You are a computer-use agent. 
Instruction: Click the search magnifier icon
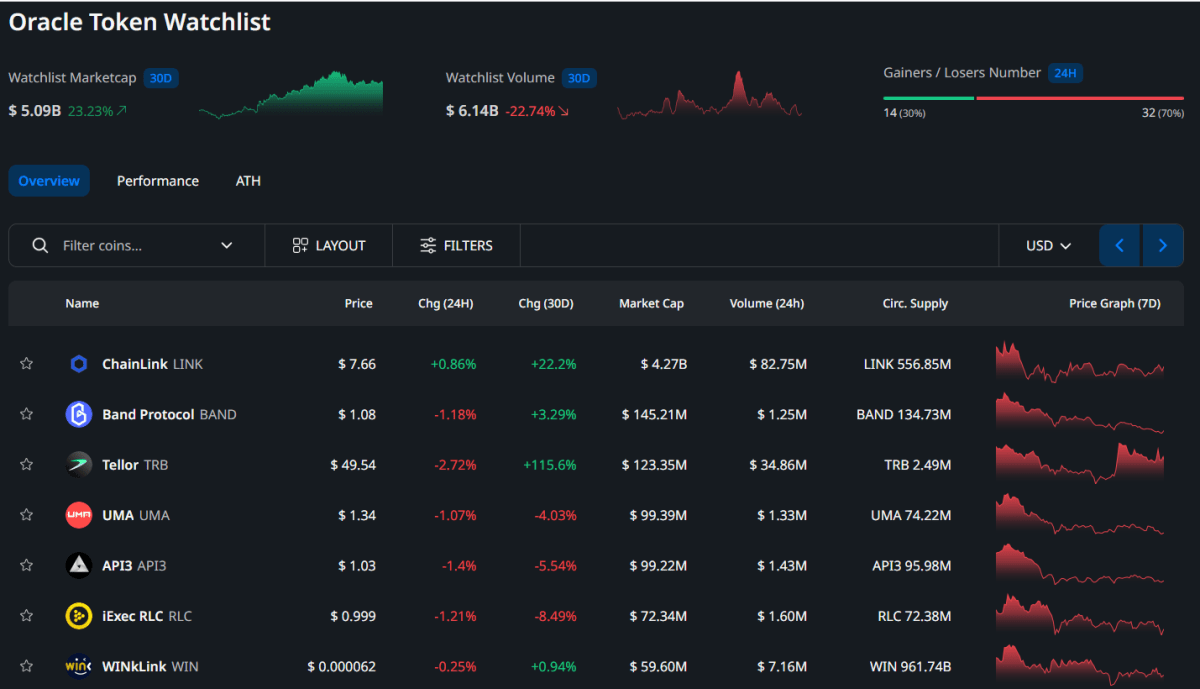pyautogui.click(x=40, y=245)
